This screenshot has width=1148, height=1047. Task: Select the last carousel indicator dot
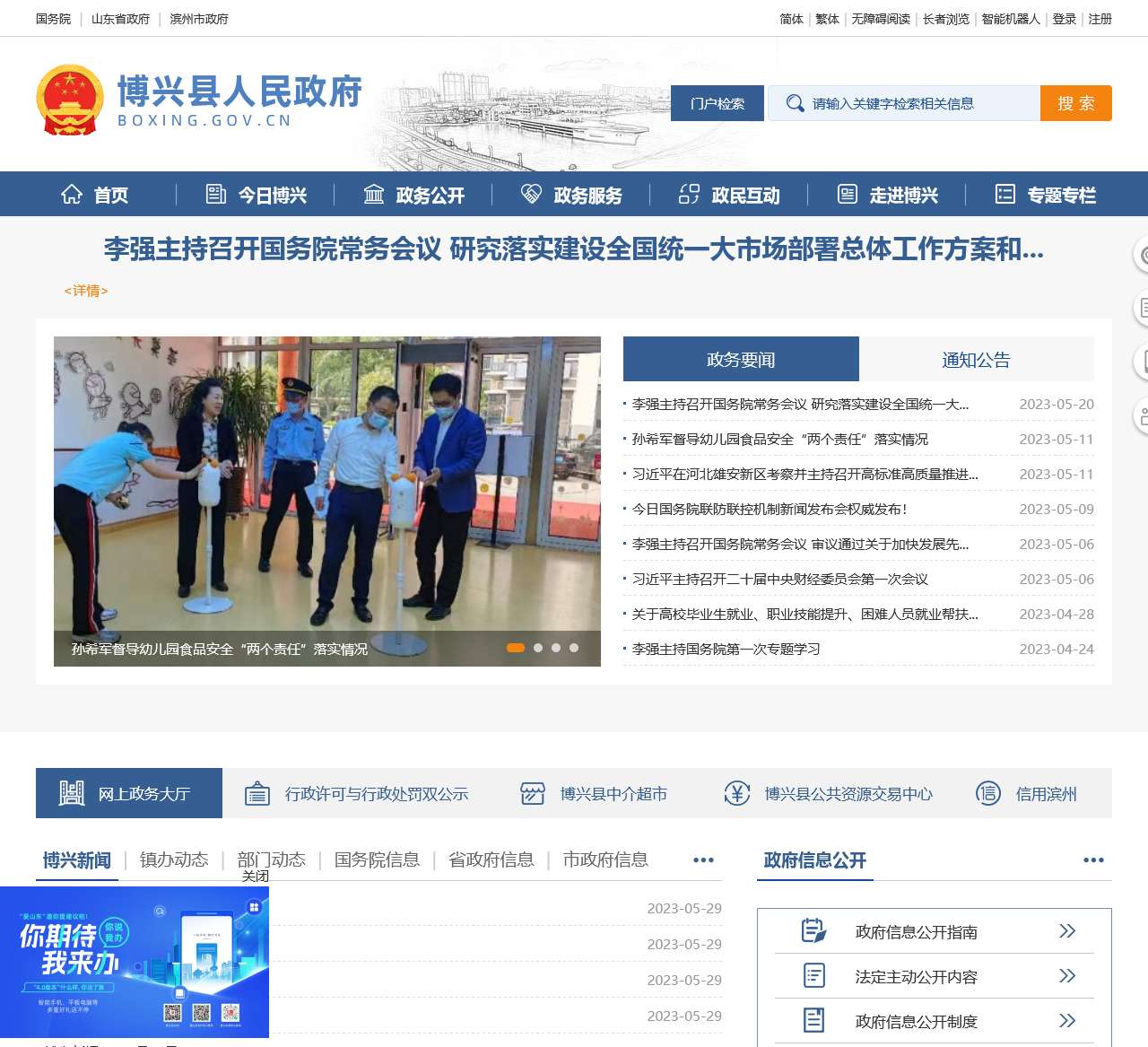(574, 648)
